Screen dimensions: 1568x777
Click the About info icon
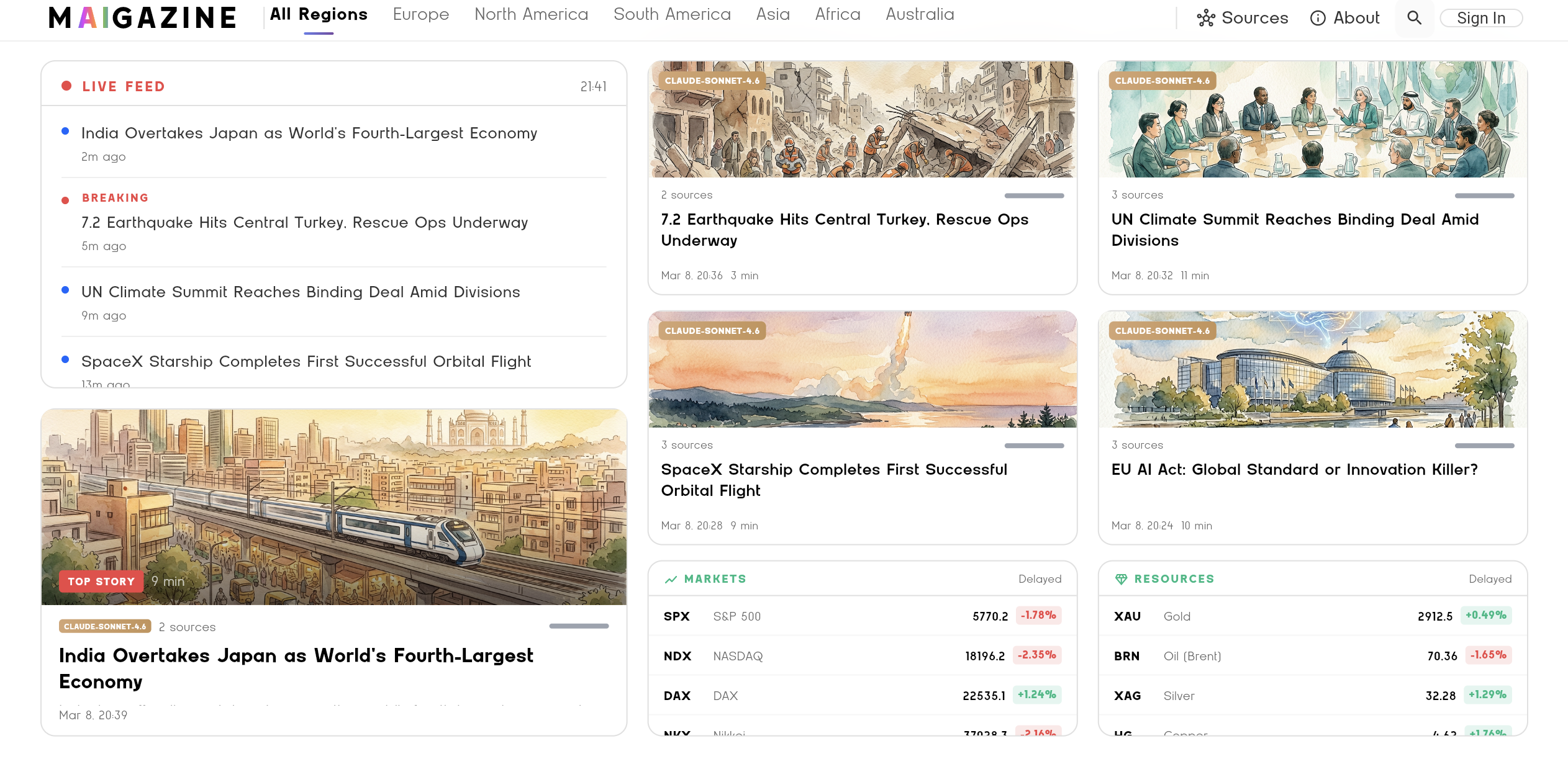(x=1317, y=18)
